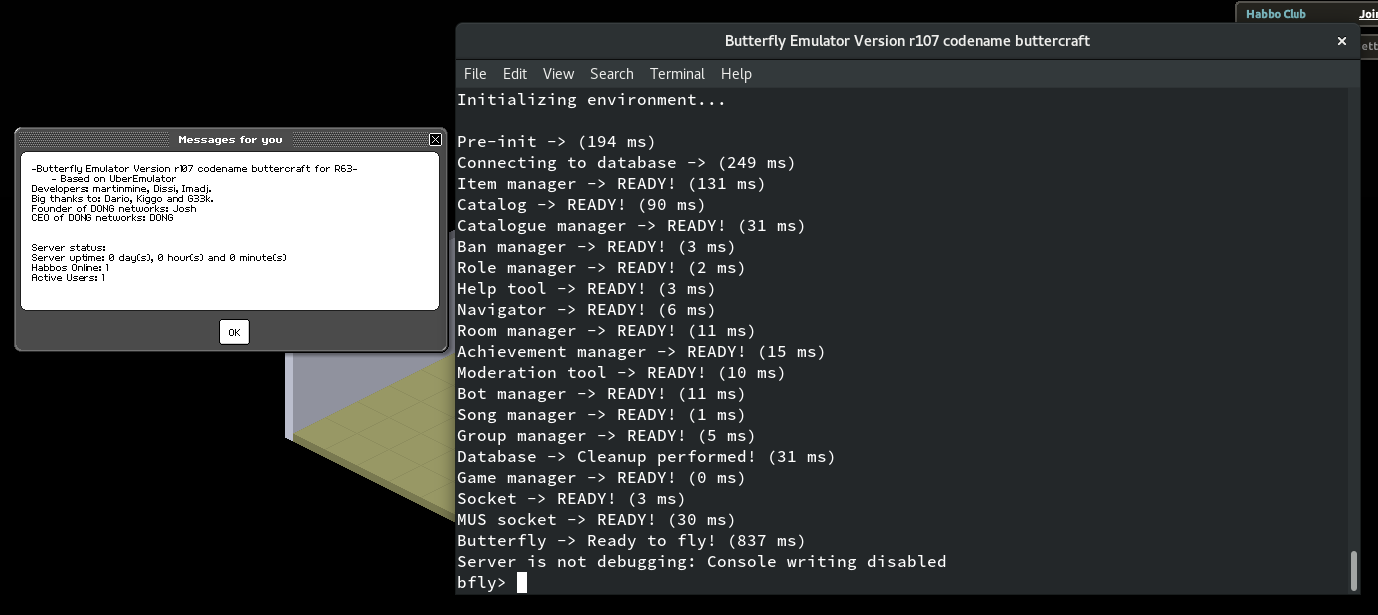Click the 'Big thanks to: Dario' line

click(122, 199)
